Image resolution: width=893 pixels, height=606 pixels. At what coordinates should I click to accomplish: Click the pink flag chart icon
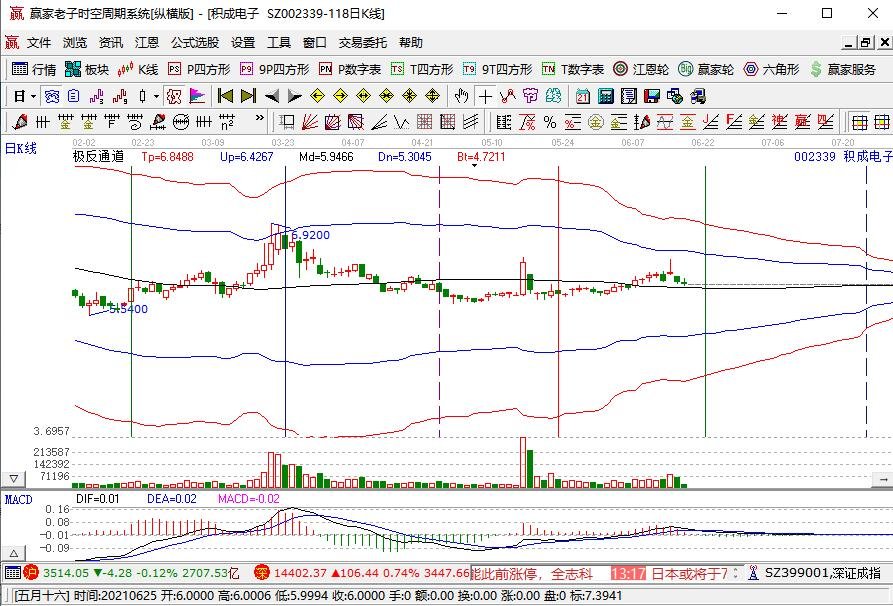pyautogui.click(x=197, y=96)
